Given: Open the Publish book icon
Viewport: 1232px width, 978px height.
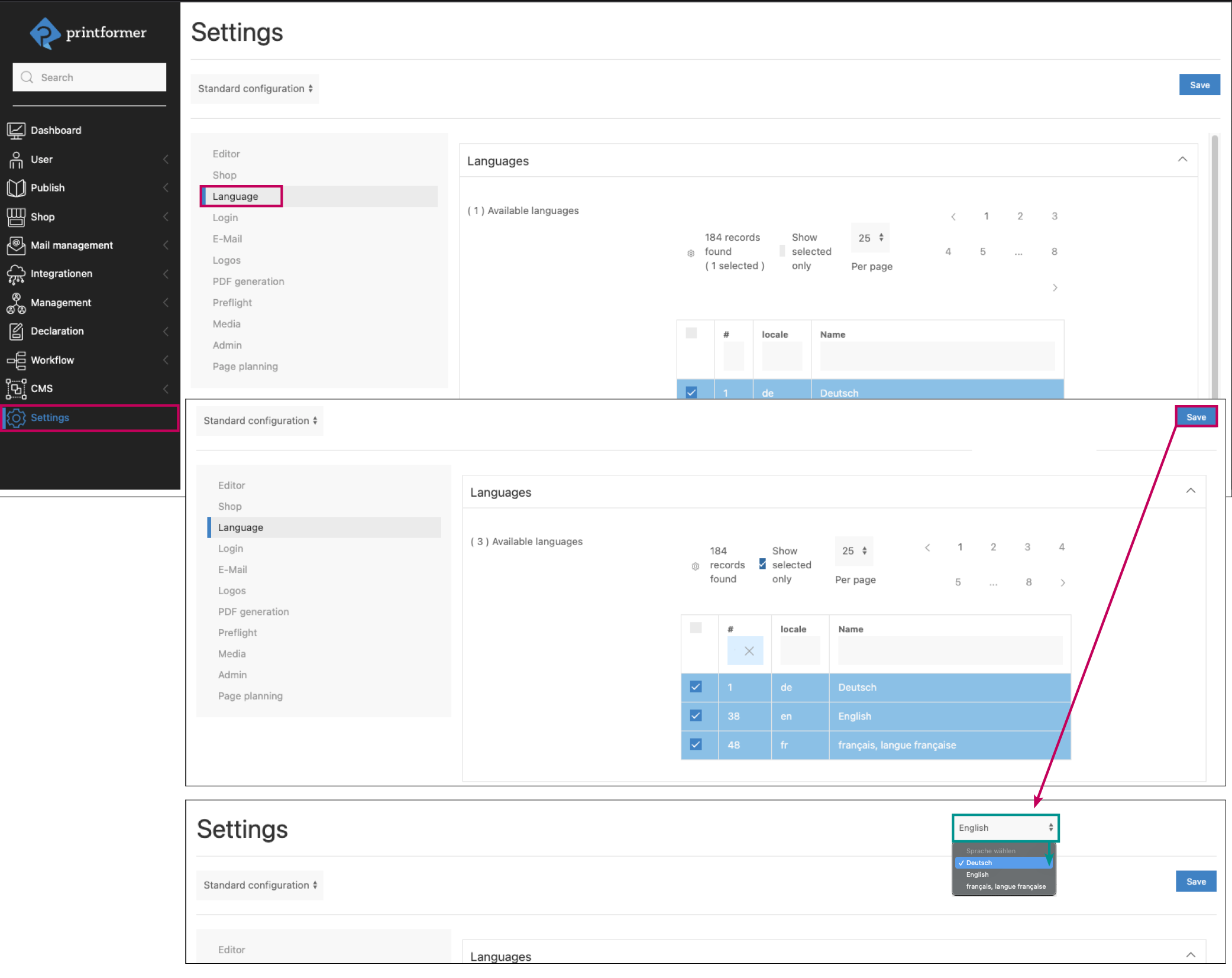Looking at the screenshot, I should [16, 188].
